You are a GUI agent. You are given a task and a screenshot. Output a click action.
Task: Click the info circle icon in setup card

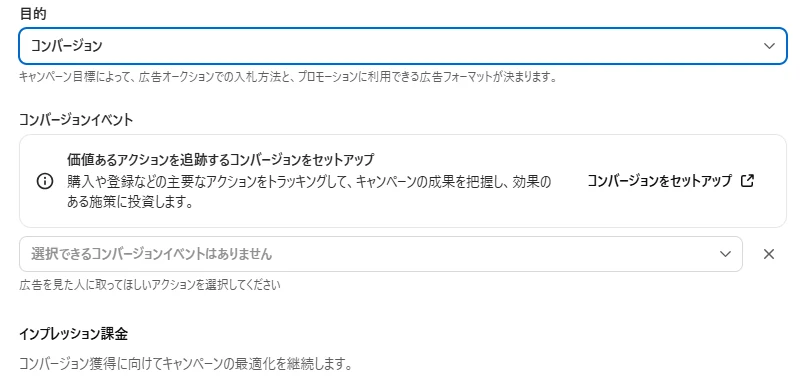coord(45,182)
